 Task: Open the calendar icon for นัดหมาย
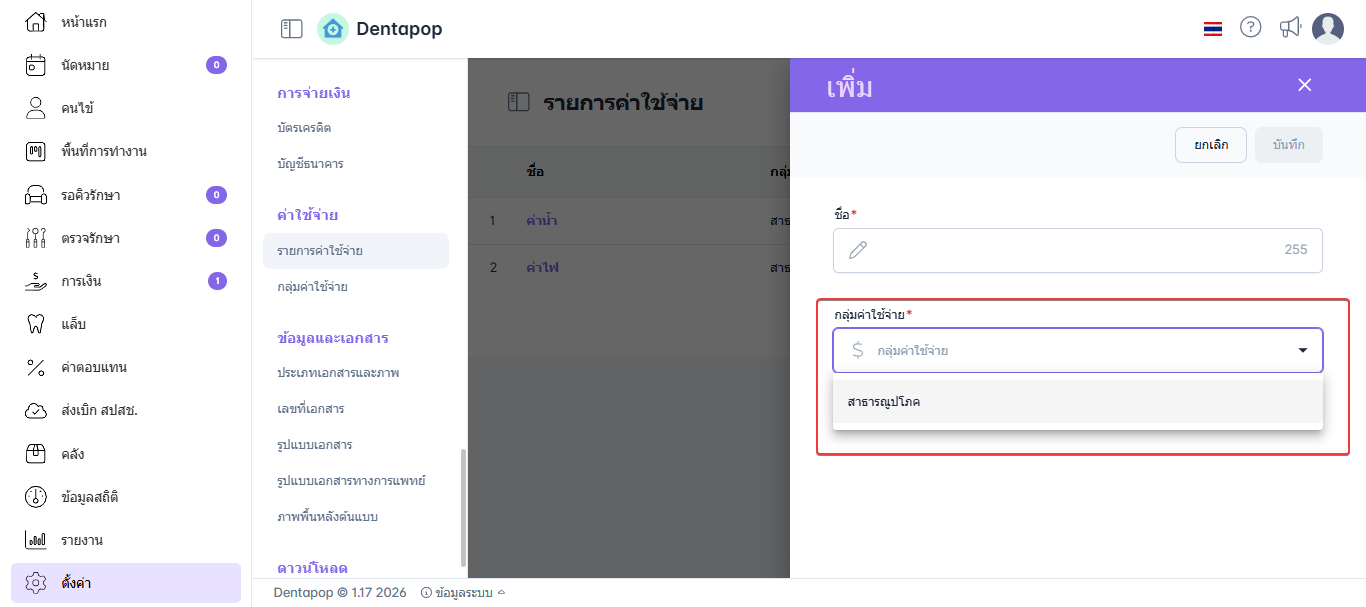[36, 65]
